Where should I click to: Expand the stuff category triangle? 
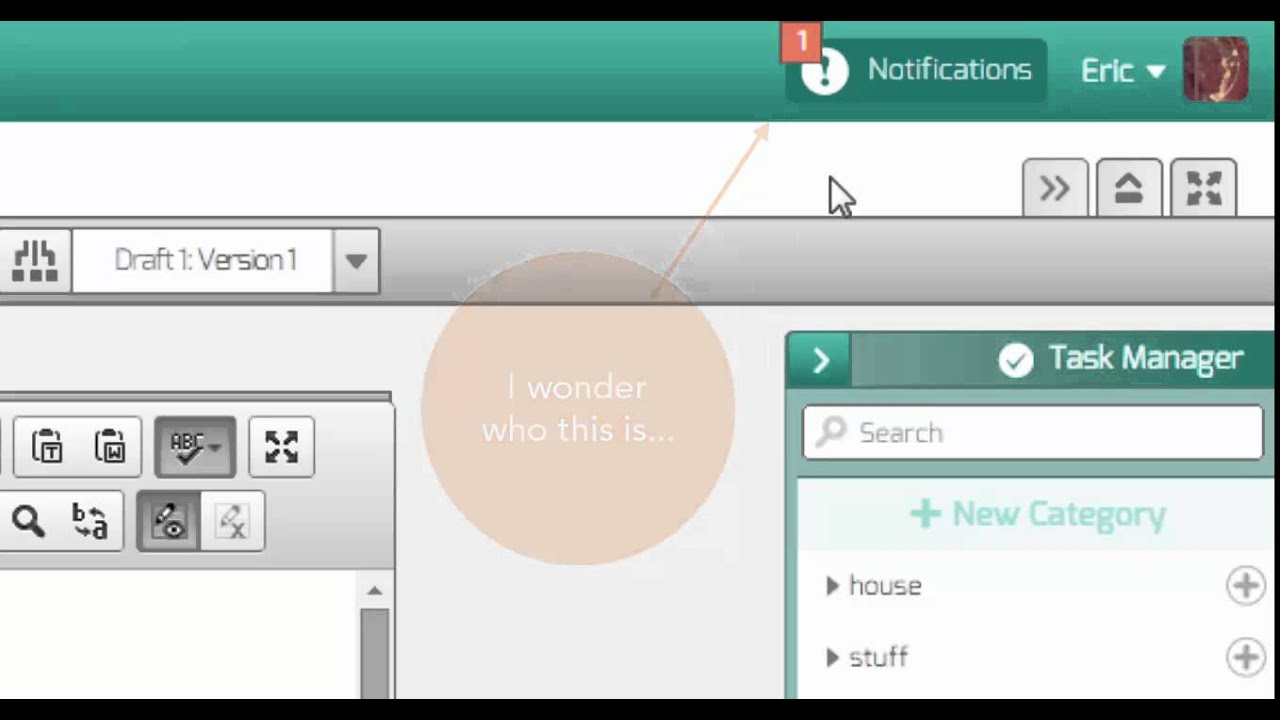pyautogui.click(x=832, y=658)
